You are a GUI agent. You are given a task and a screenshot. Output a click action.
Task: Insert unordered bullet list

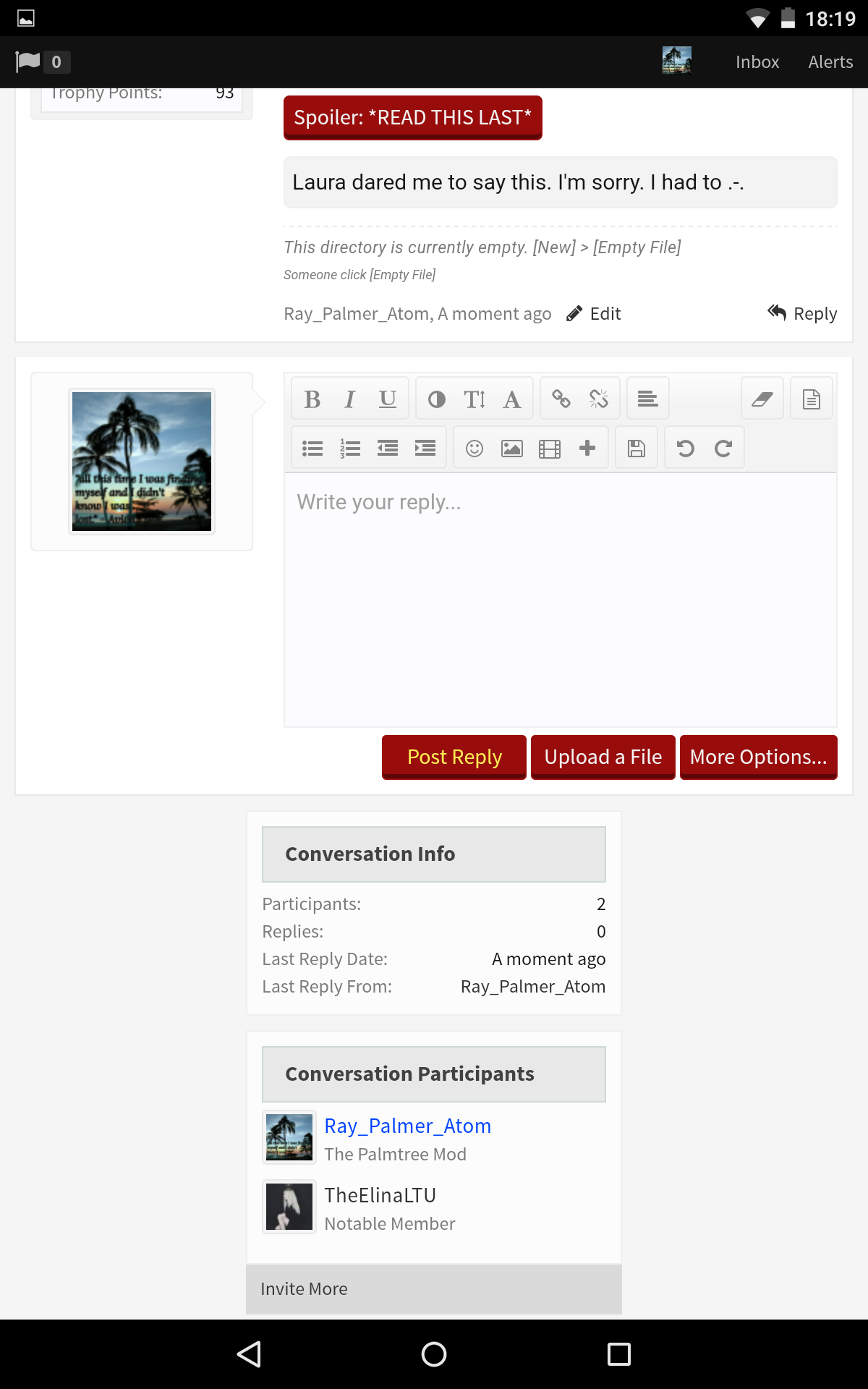click(312, 448)
